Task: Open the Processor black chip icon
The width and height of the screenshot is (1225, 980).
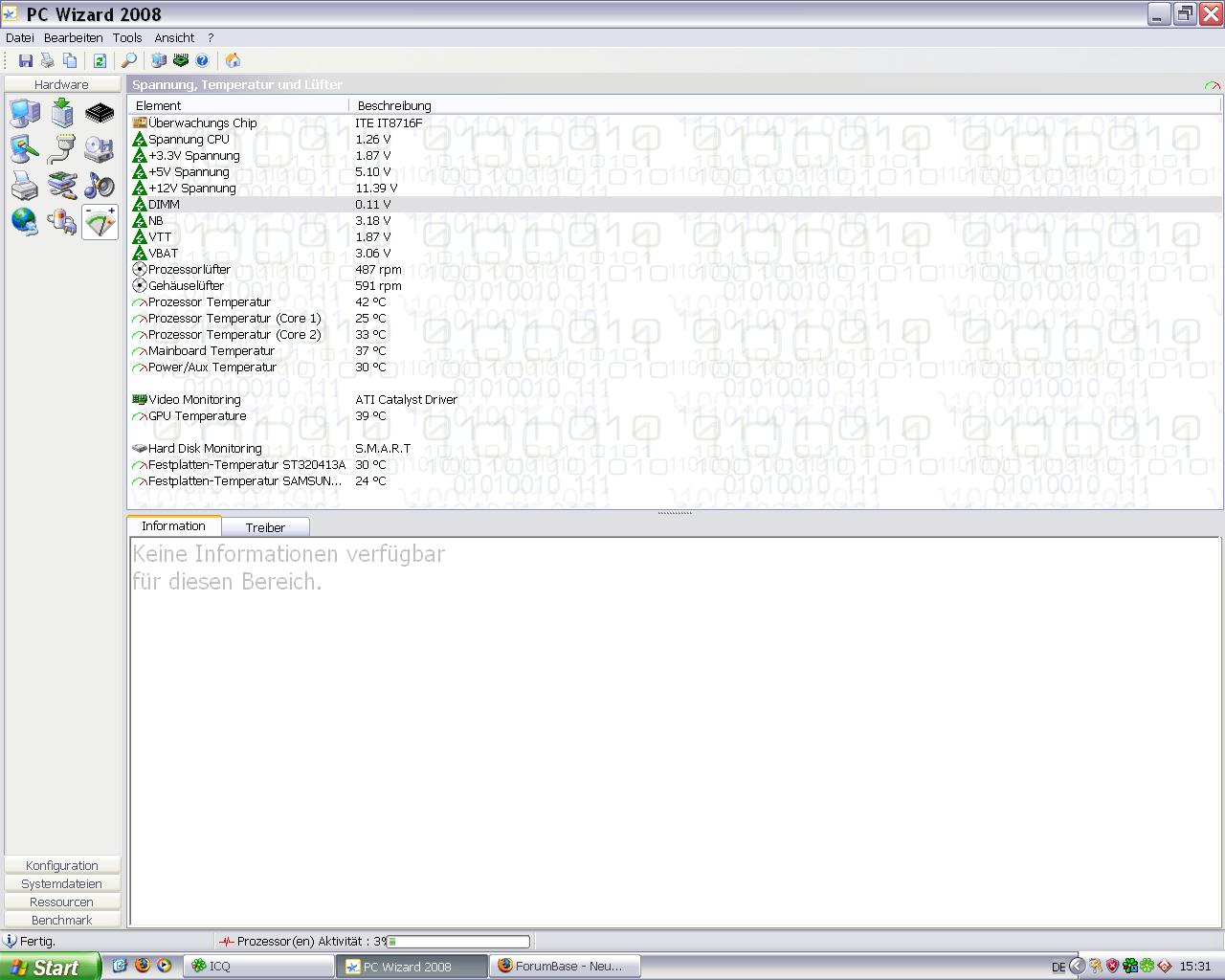Action: point(100,113)
